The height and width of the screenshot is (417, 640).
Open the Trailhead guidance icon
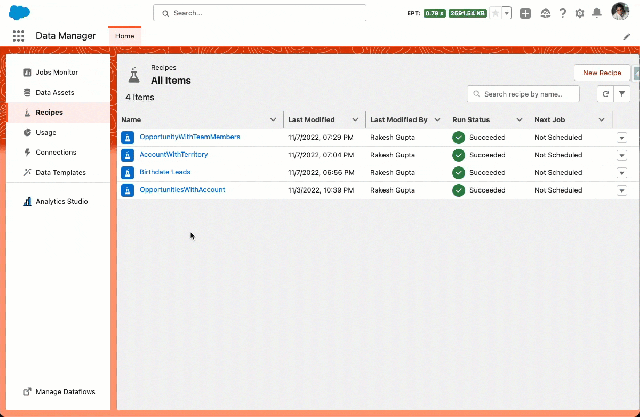coord(545,13)
